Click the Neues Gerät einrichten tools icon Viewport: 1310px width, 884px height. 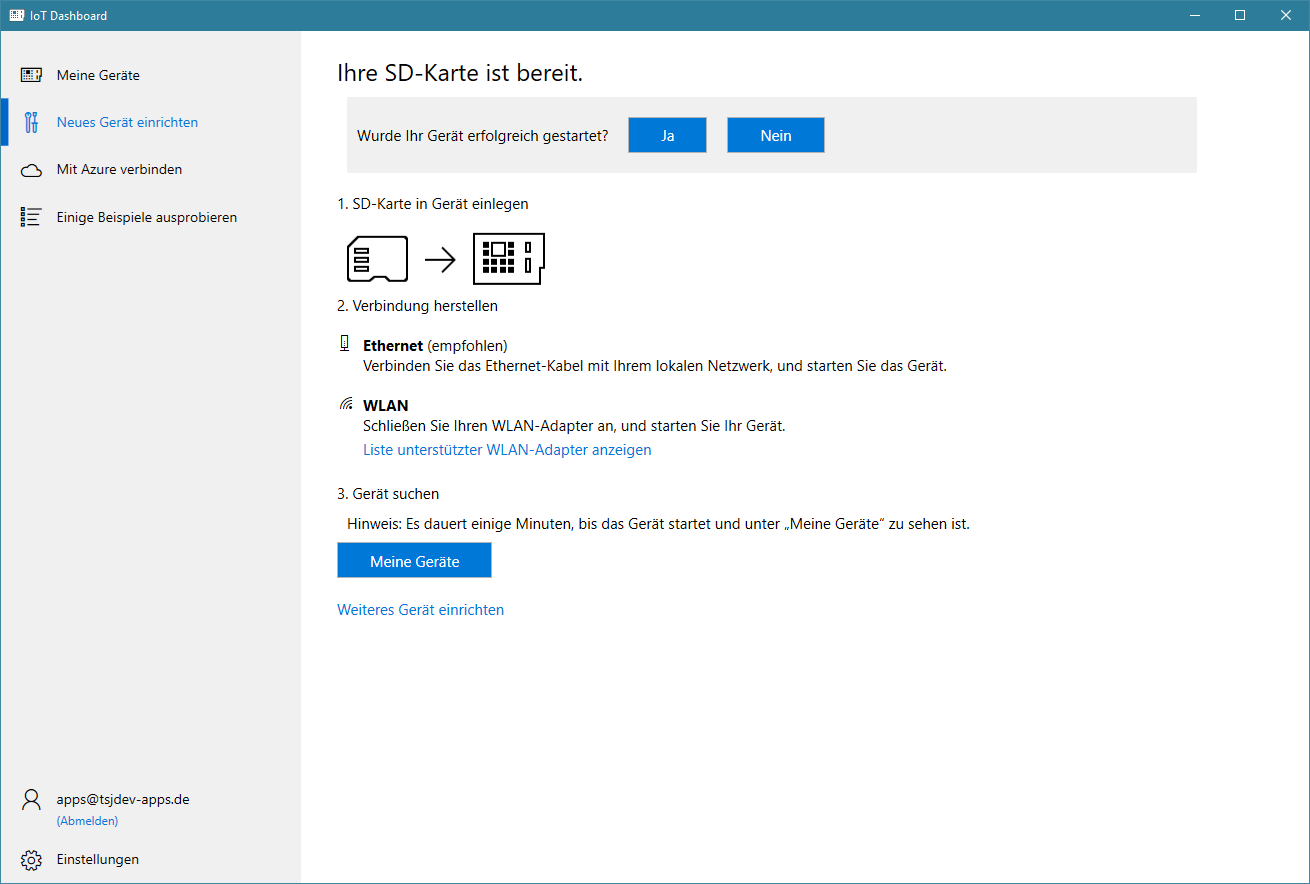tap(32, 122)
